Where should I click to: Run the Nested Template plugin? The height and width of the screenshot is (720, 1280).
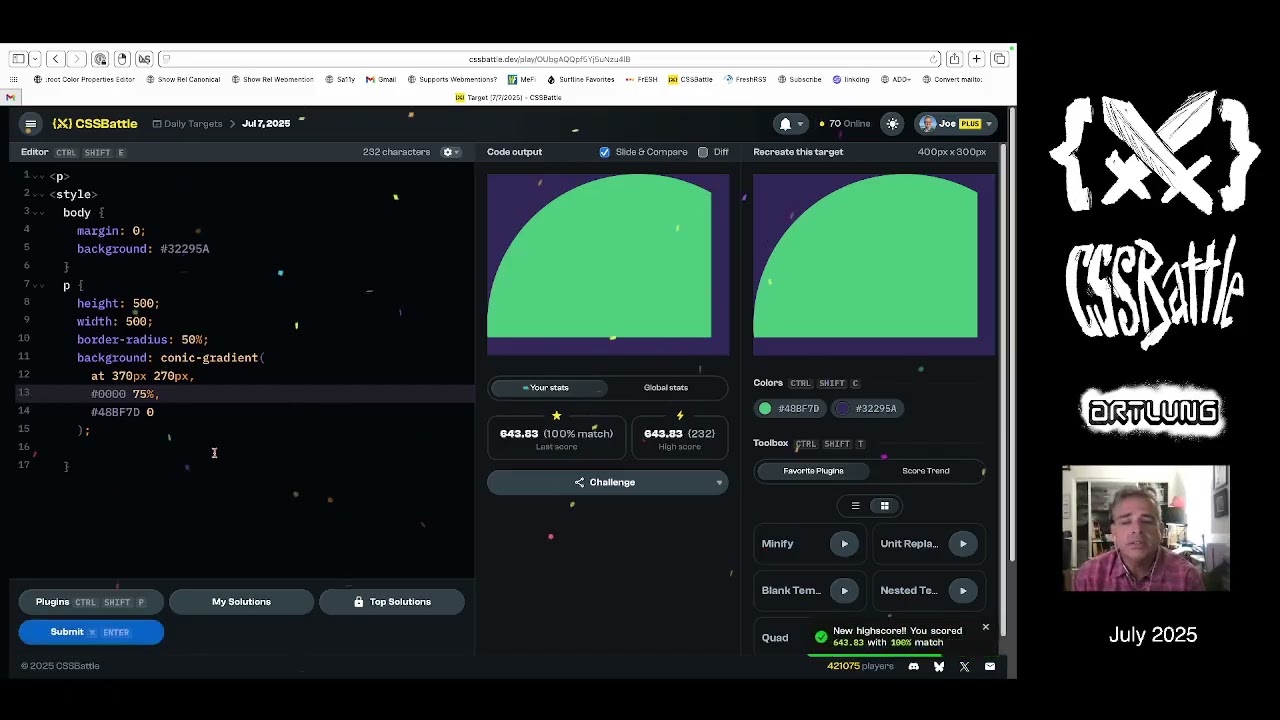[963, 591]
